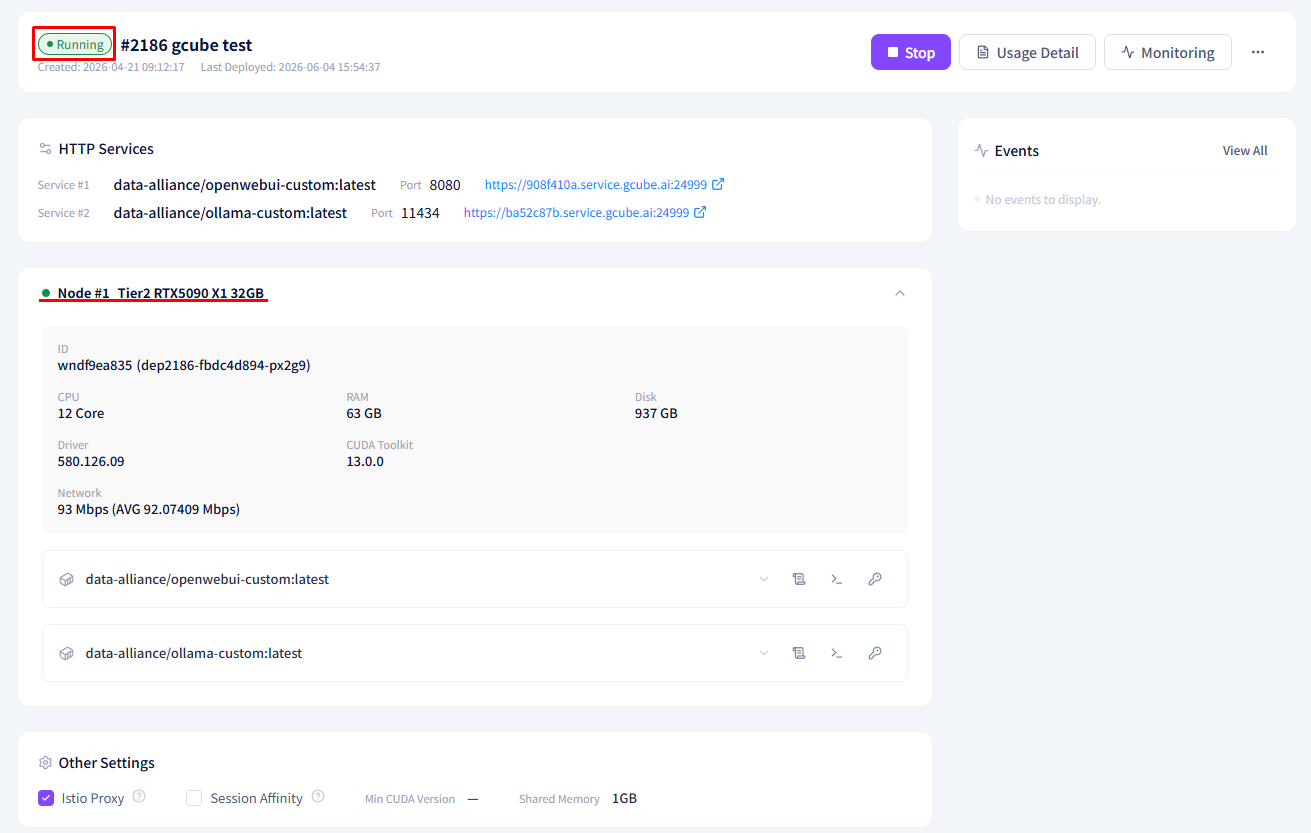Click key icon on ollama-custom row
Viewport: 1311px width, 833px height.
click(x=875, y=653)
